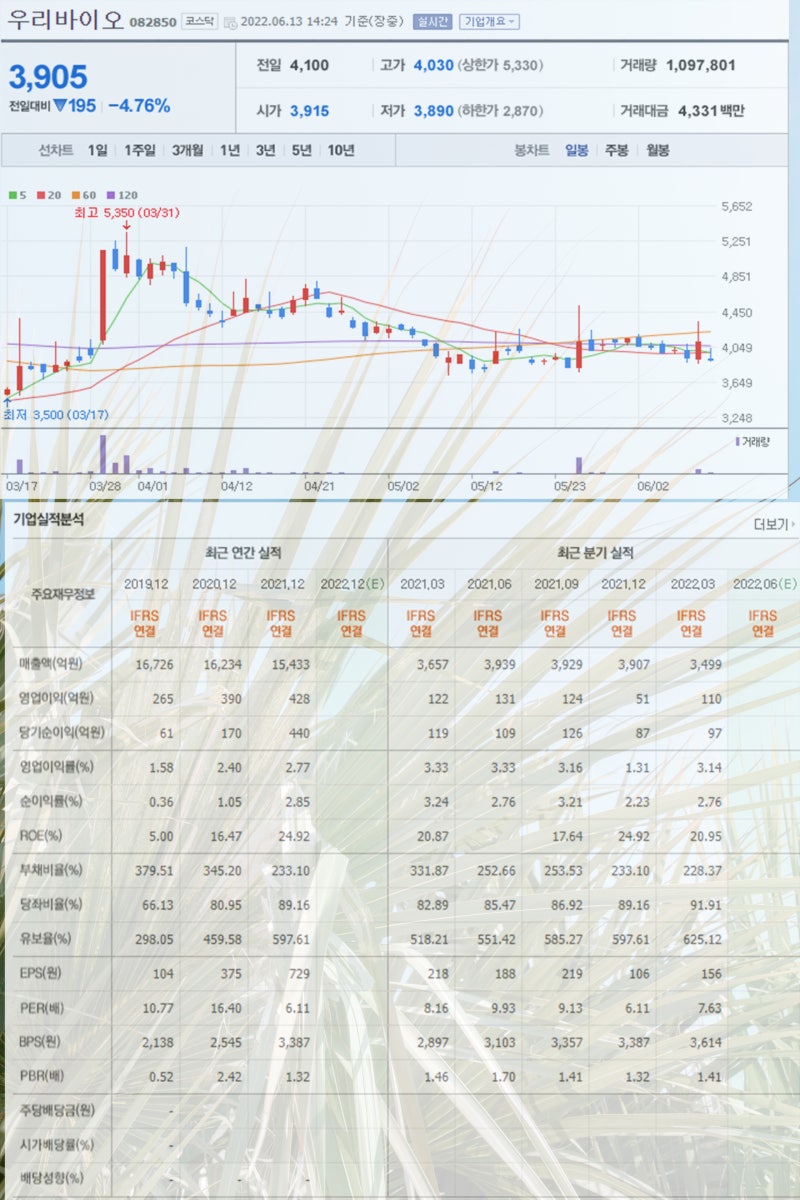Click the 2022.12(E) annual column header

click(x=352, y=584)
